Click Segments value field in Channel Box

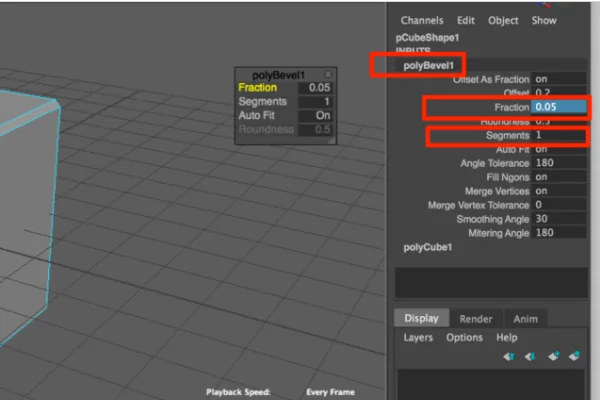point(558,135)
